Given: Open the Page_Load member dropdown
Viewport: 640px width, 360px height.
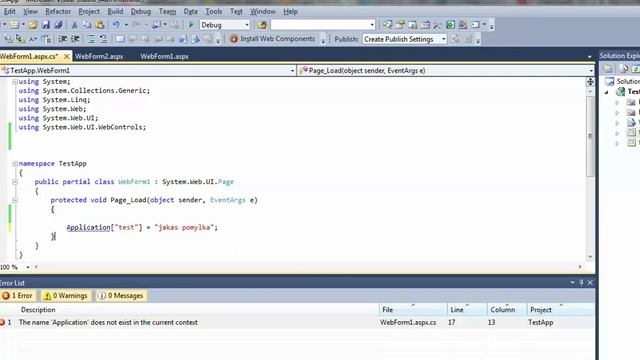Looking at the screenshot, I should point(591,71).
